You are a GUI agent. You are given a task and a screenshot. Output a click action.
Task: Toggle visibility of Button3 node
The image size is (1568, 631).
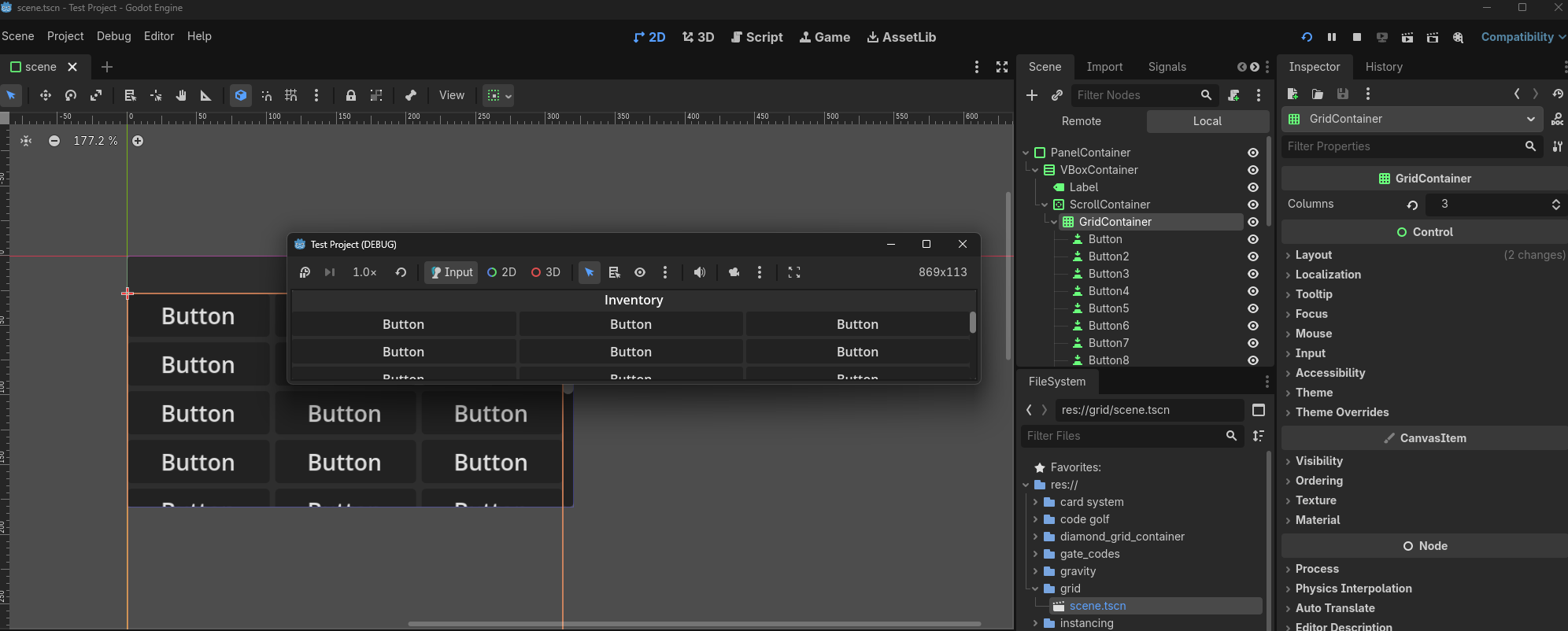(1253, 274)
